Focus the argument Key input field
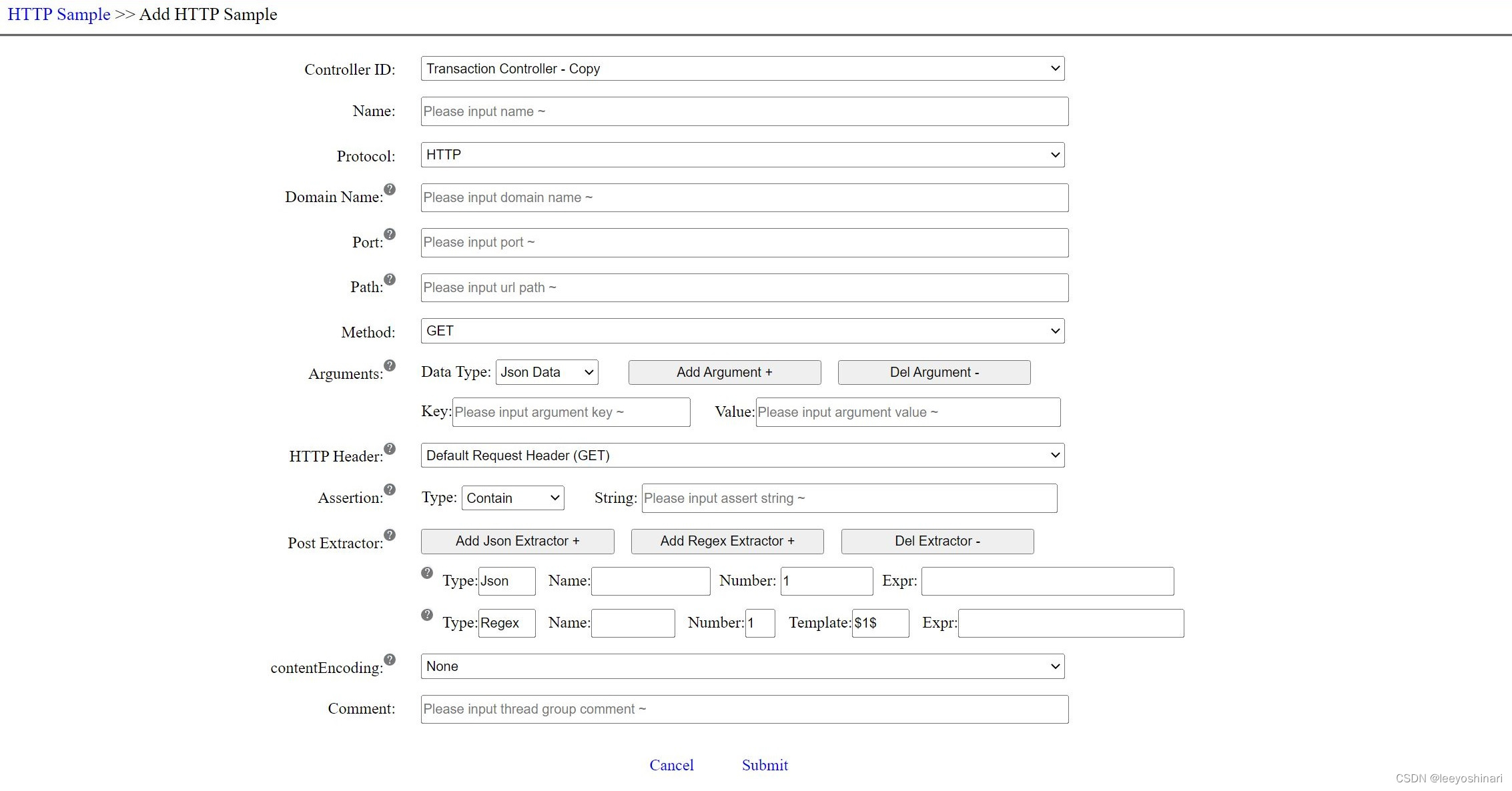Image resolution: width=1512 pixels, height=791 pixels. point(571,412)
